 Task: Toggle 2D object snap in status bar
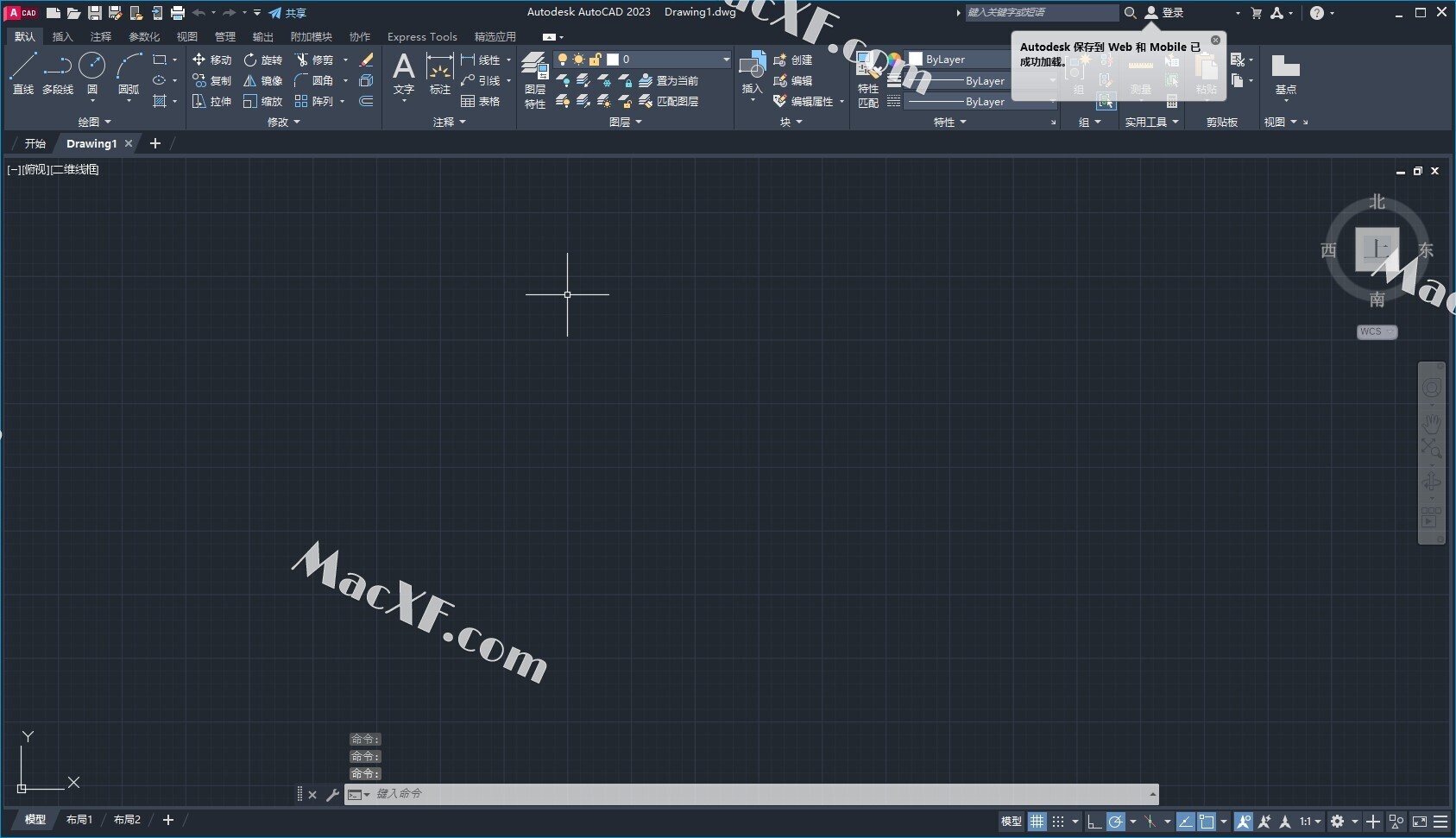point(1207,822)
